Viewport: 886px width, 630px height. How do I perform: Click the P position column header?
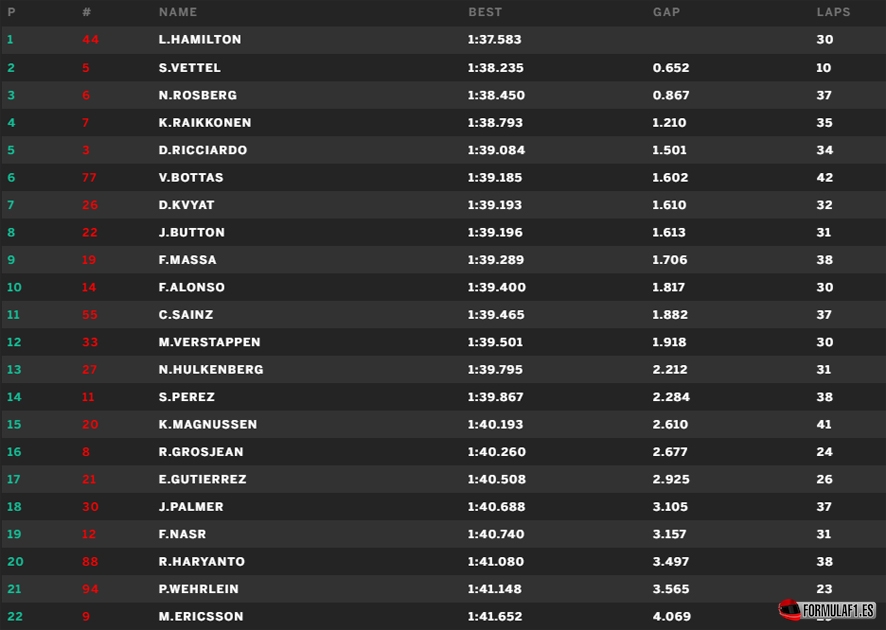tap(11, 12)
